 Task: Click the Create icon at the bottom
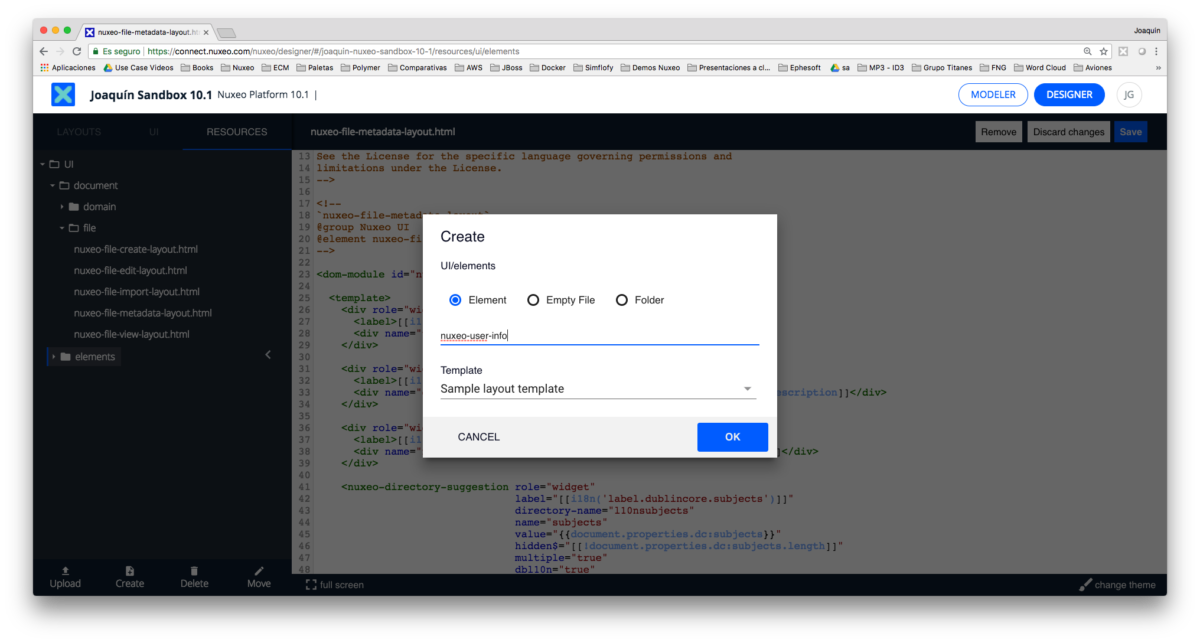pos(129,576)
